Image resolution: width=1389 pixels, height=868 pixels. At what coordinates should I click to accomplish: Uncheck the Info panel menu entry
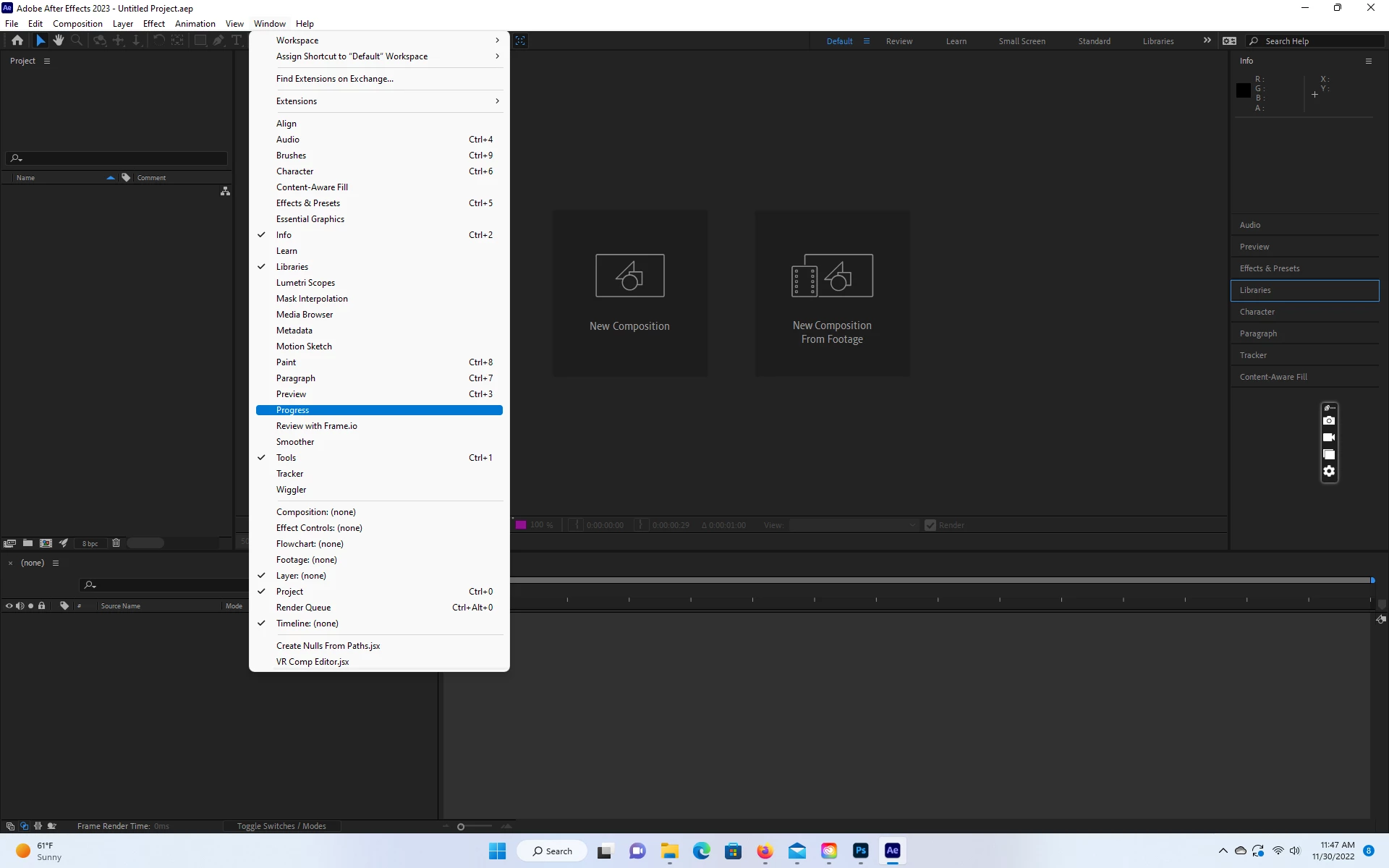point(284,235)
